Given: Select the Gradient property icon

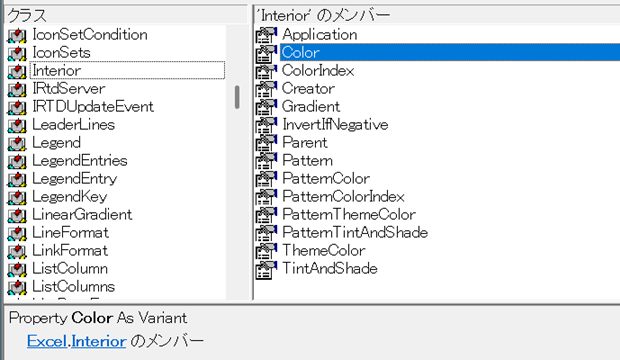Looking at the screenshot, I should [266, 107].
